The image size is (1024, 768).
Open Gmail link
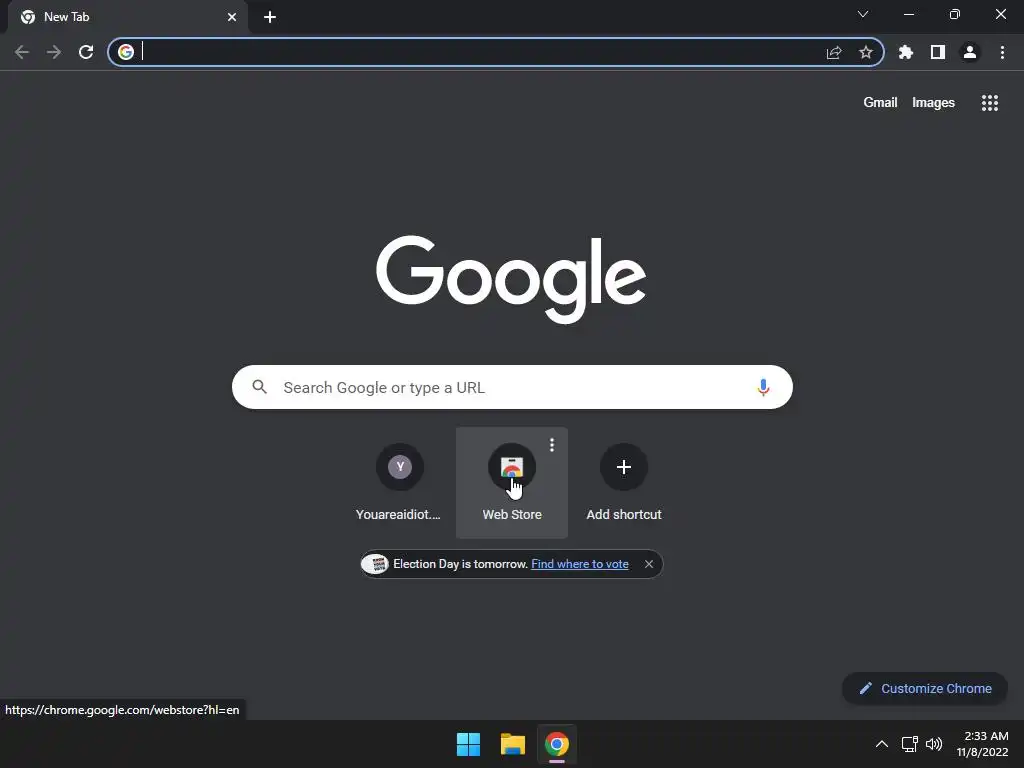coord(880,103)
